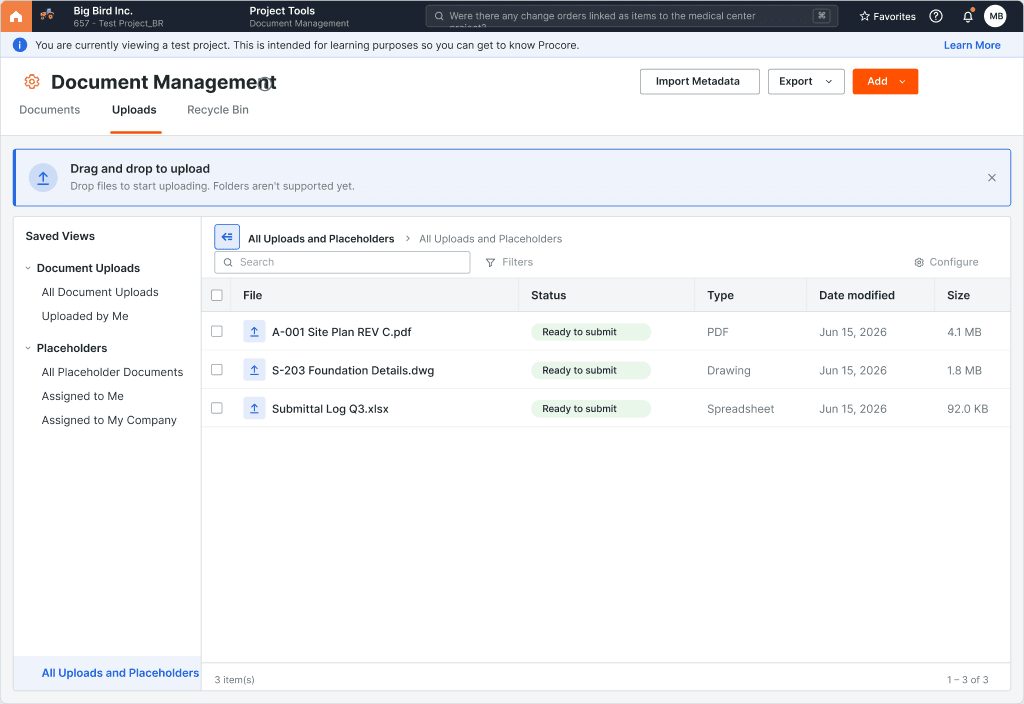This screenshot has height=704, width=1024.
Task: Collapse the saved views sidebar
Action: pyautogui.click(x=227, y=237)
